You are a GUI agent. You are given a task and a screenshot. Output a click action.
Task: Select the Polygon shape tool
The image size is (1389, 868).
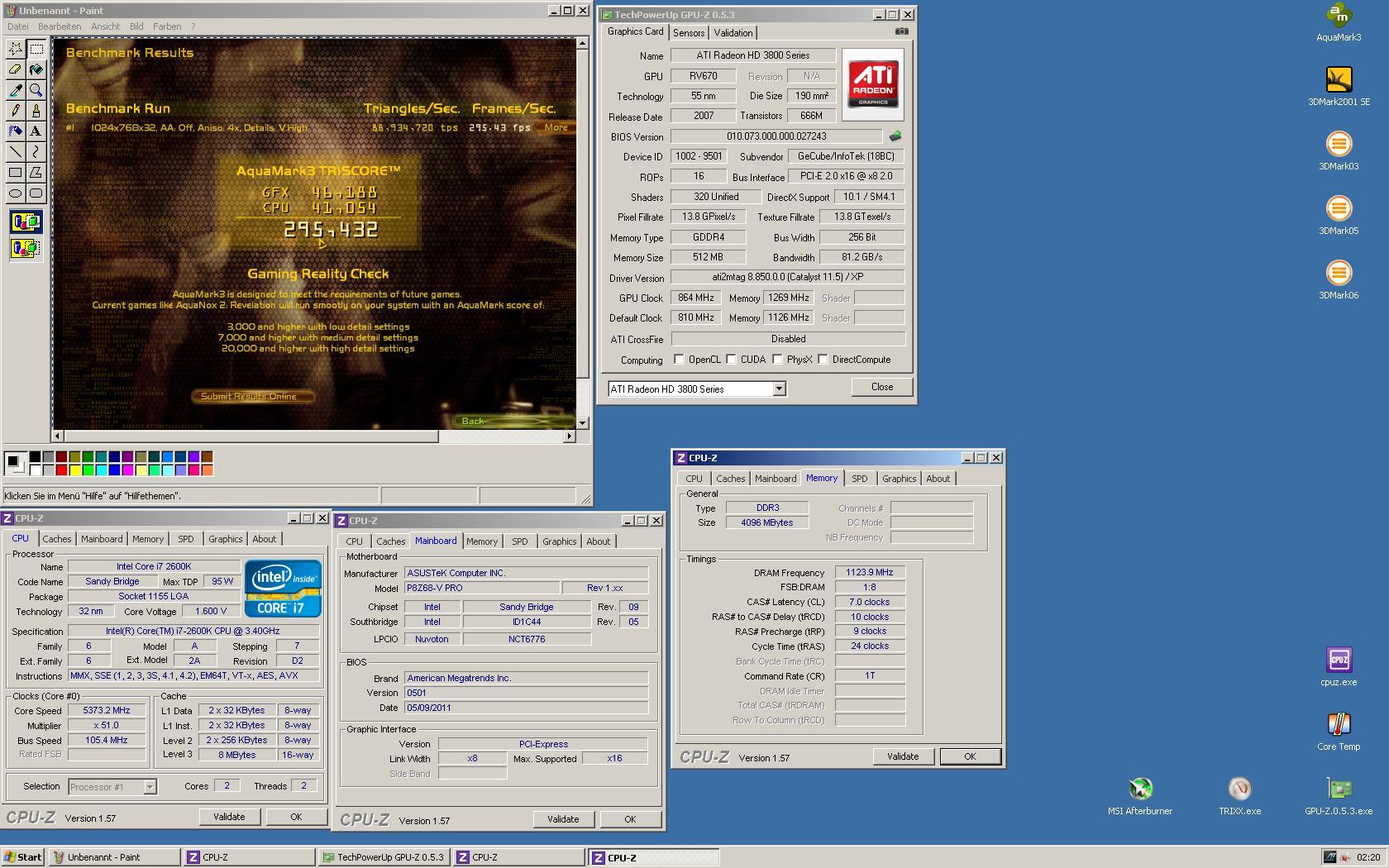click(36, 173)
